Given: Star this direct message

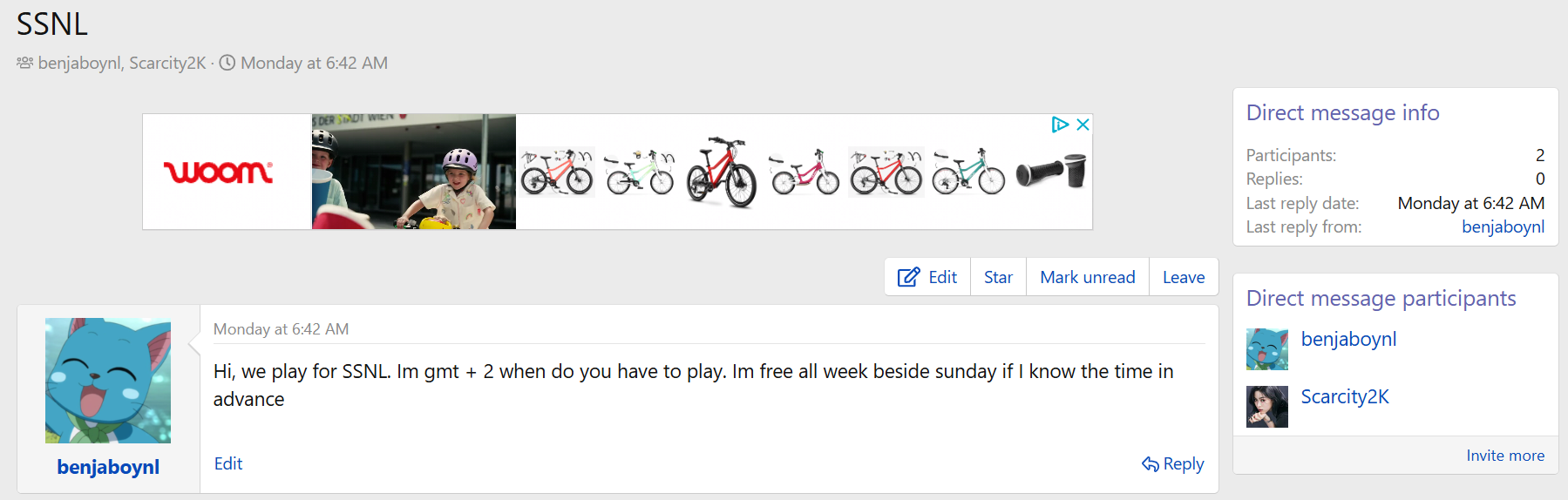Looking at the screenshot, I should (998, 277).
